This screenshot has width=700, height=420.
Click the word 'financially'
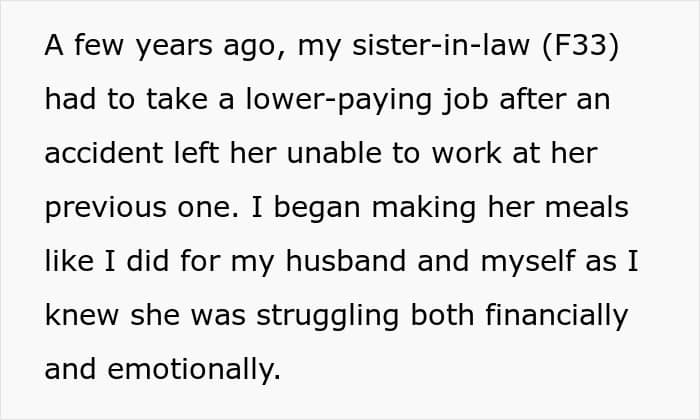pyautogui.click(x=557, y=316)
